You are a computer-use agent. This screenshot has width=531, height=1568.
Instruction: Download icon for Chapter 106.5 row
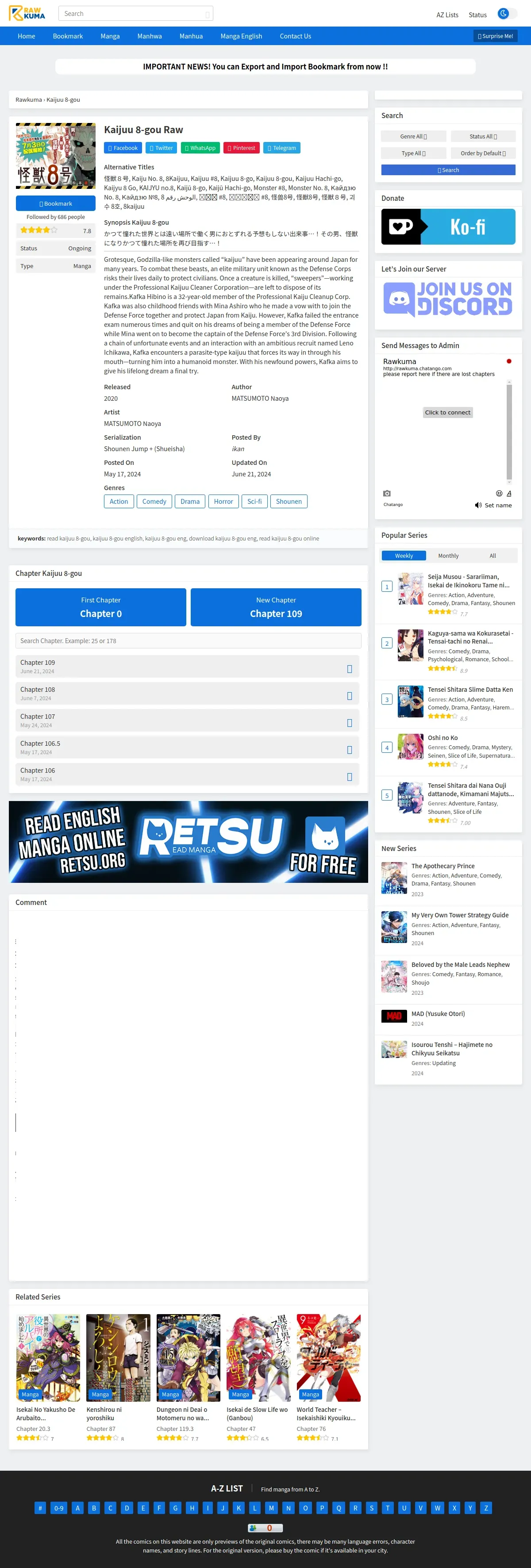coord(350,750)
